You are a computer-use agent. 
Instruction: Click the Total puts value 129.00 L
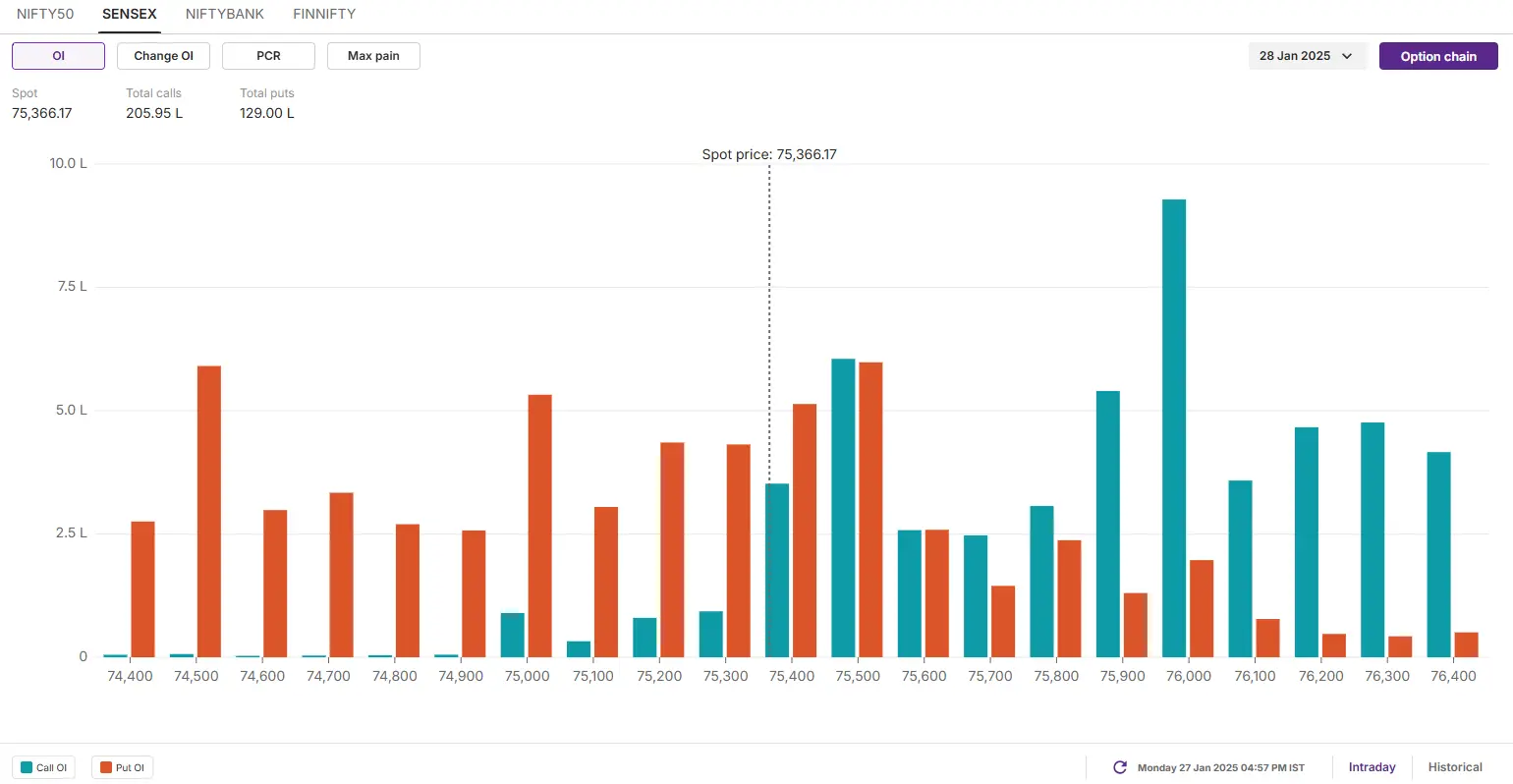click(x=267, y=113)
